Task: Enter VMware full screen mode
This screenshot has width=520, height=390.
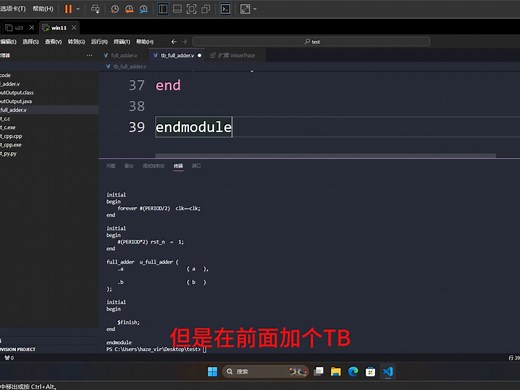Action: pos(191,9)
